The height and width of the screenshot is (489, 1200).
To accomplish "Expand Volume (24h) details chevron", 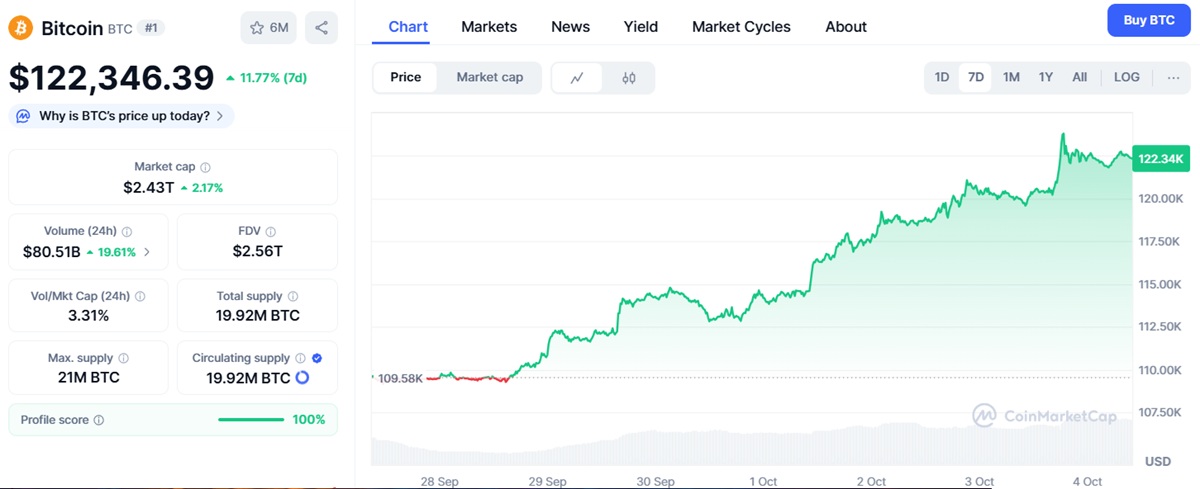I will click(x=148, y=252).
